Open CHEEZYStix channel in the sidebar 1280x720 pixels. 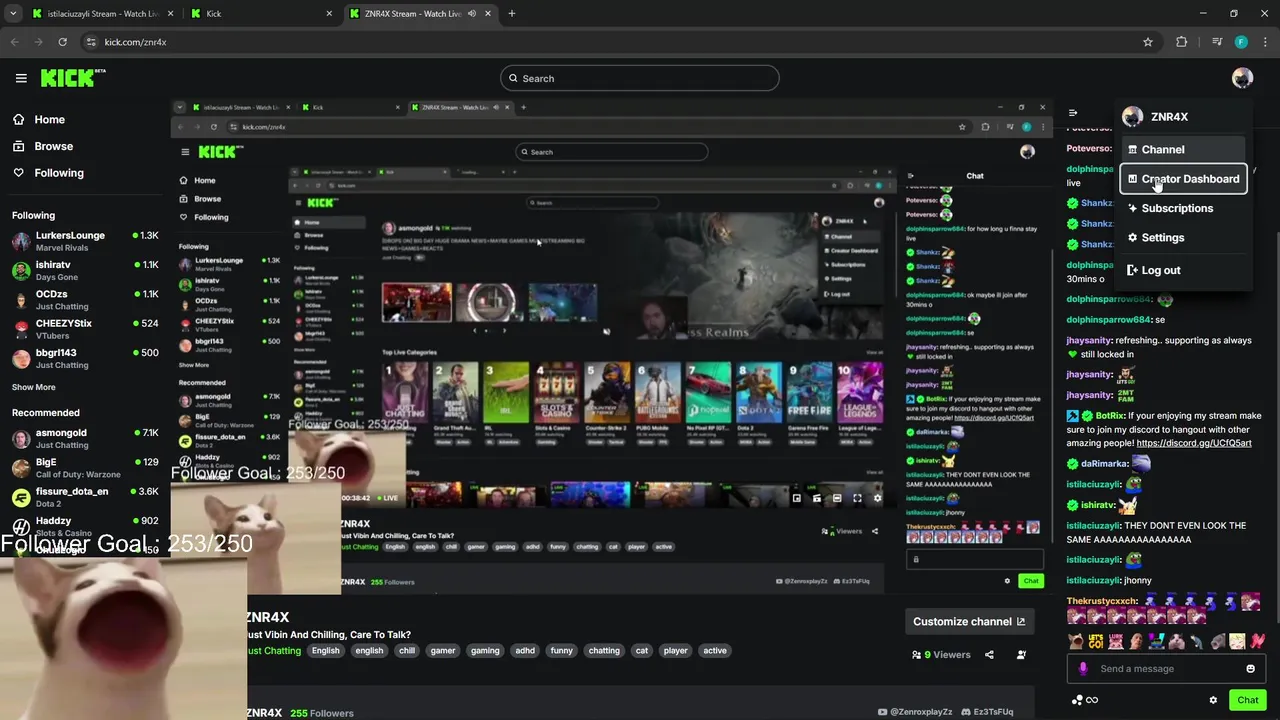coord(85,328)
